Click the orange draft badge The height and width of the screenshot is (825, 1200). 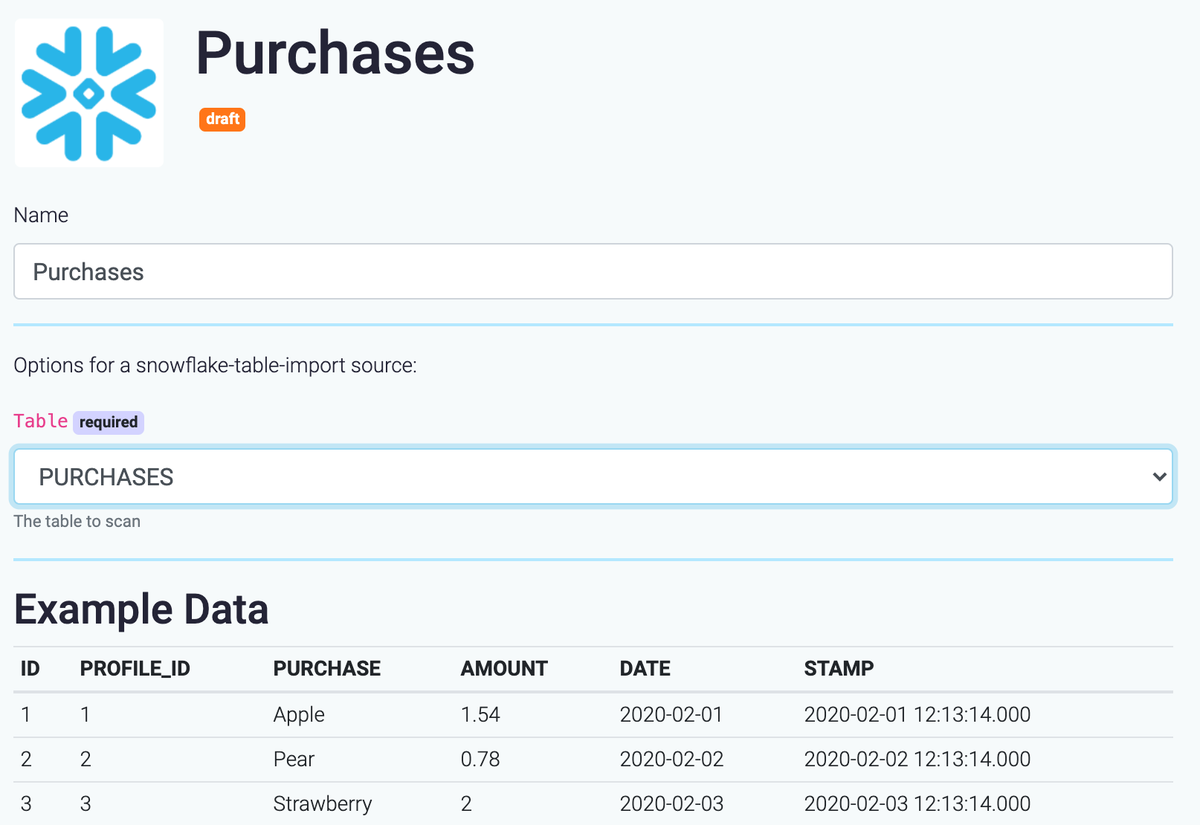pyautogui.click(x=222, y=119)
